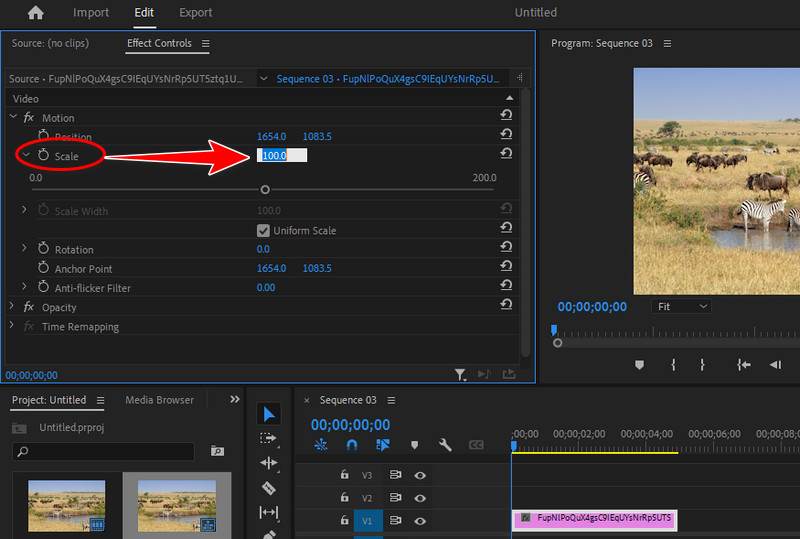Screen dimensions: 800x539
Task: Go to the Home screen icon
Action: (x=35, y=12)
